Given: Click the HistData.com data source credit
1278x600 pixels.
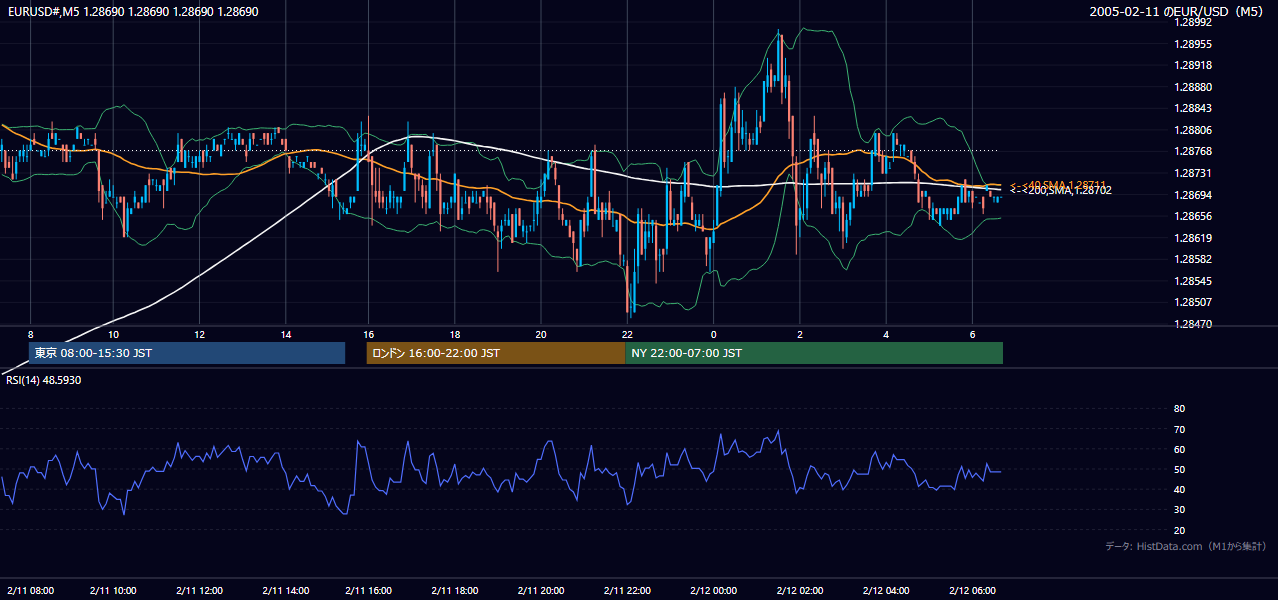Looking at the screenshot, I should click(1186, 546).
